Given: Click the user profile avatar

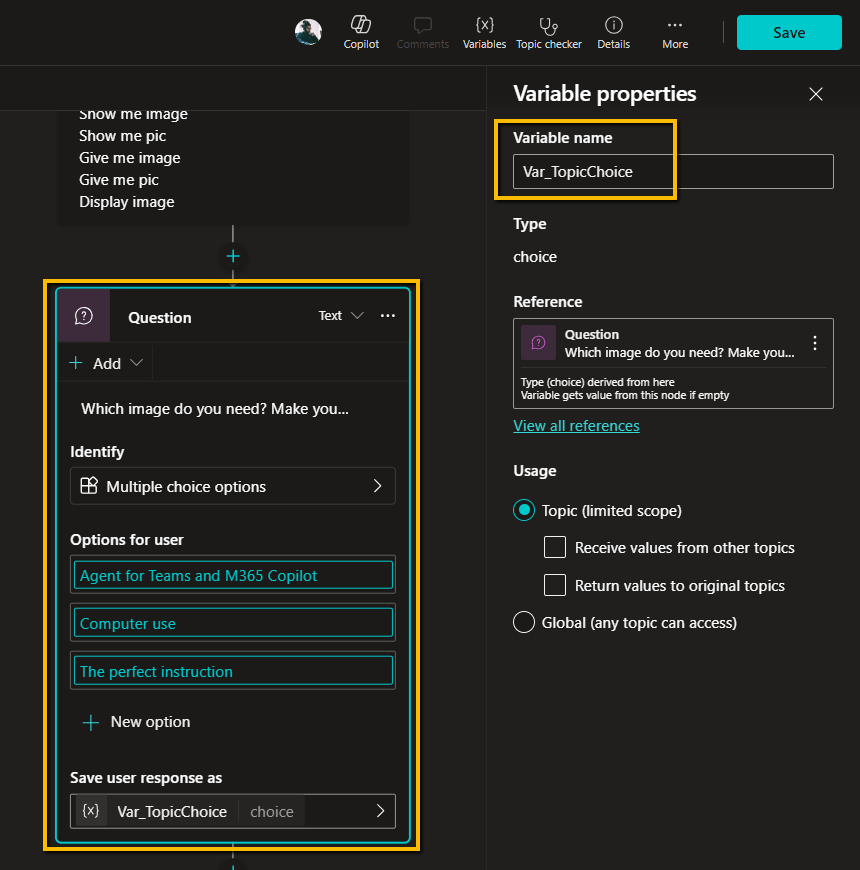Looking at the screenshot, I should coord(308,32).
